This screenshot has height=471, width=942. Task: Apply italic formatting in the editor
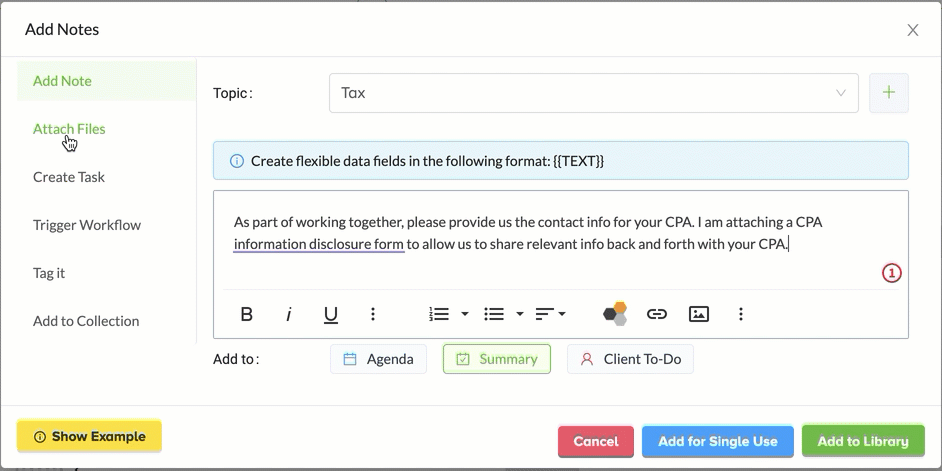pos(289,314)
